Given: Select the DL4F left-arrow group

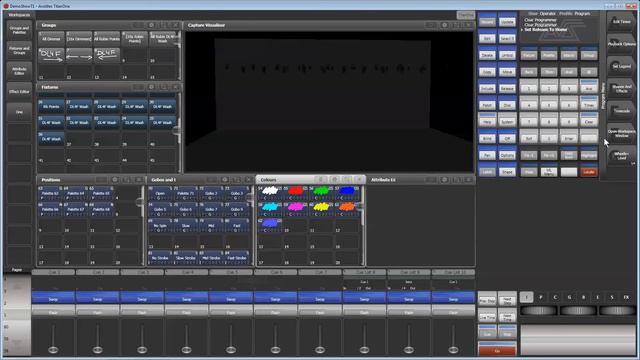Looking at the screenshot, I should tap(107, 55).
